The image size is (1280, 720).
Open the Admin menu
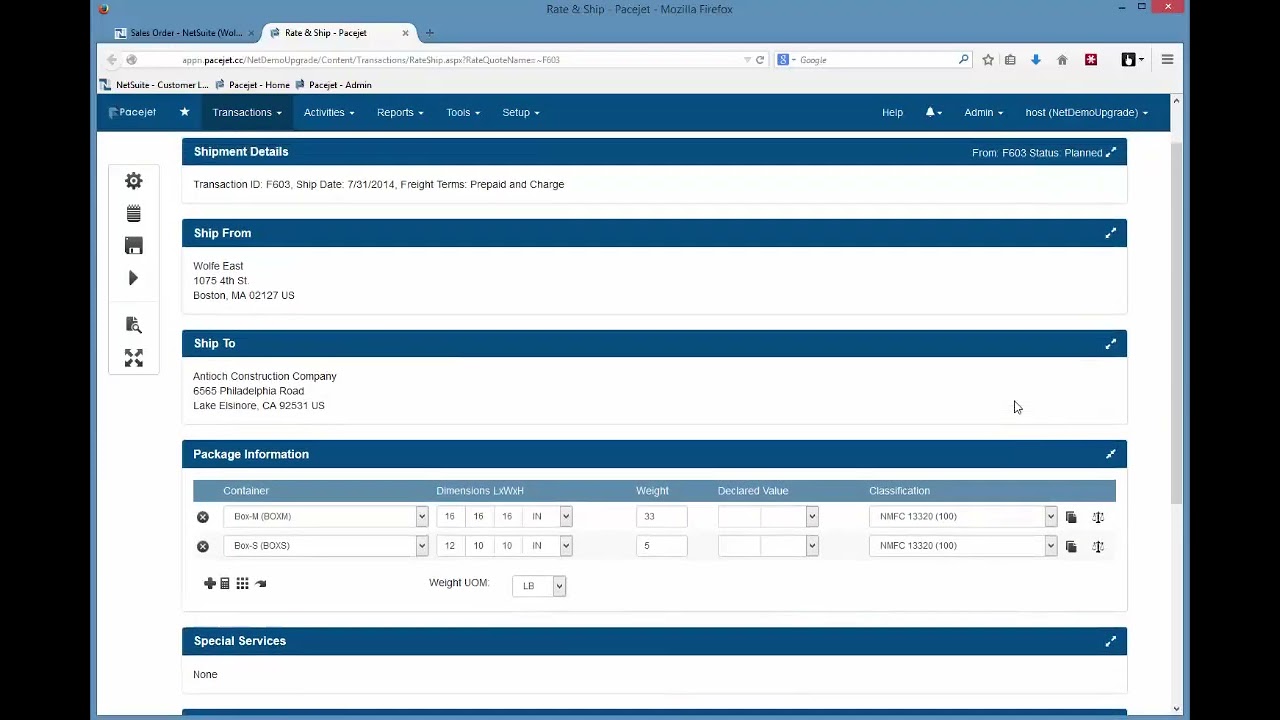click(983, 112)
